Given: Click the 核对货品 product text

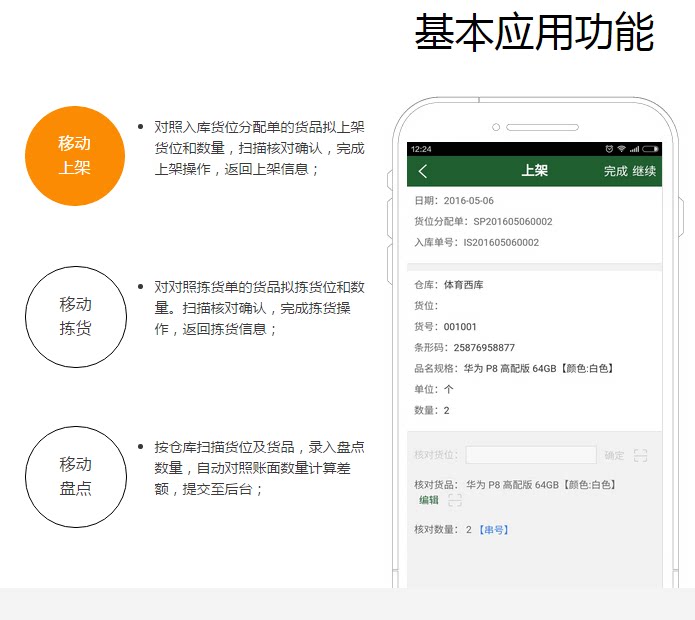Looking at the screenshot, I should [x=541, y=485].
